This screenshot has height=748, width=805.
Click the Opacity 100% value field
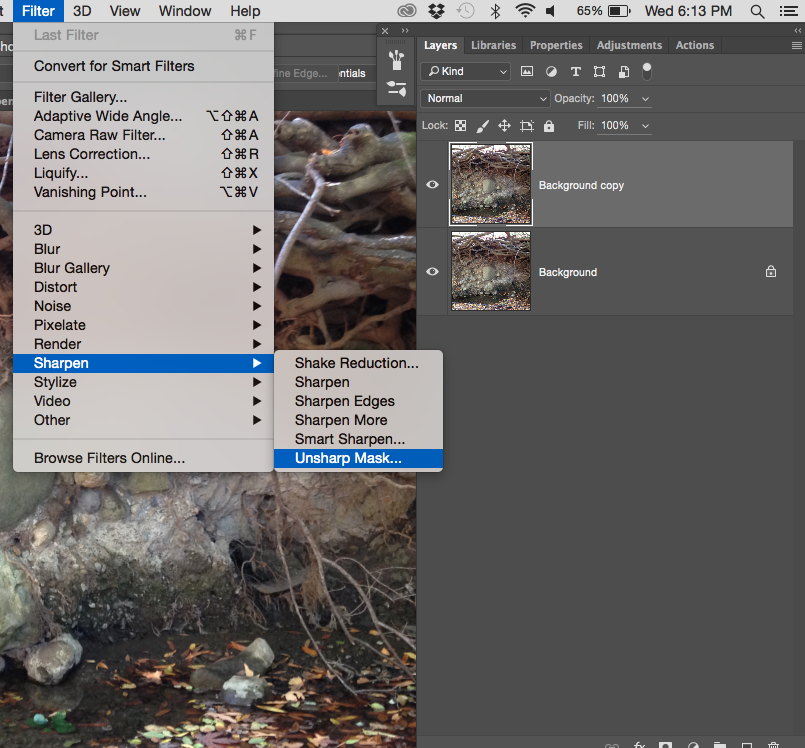click(615, 98)
